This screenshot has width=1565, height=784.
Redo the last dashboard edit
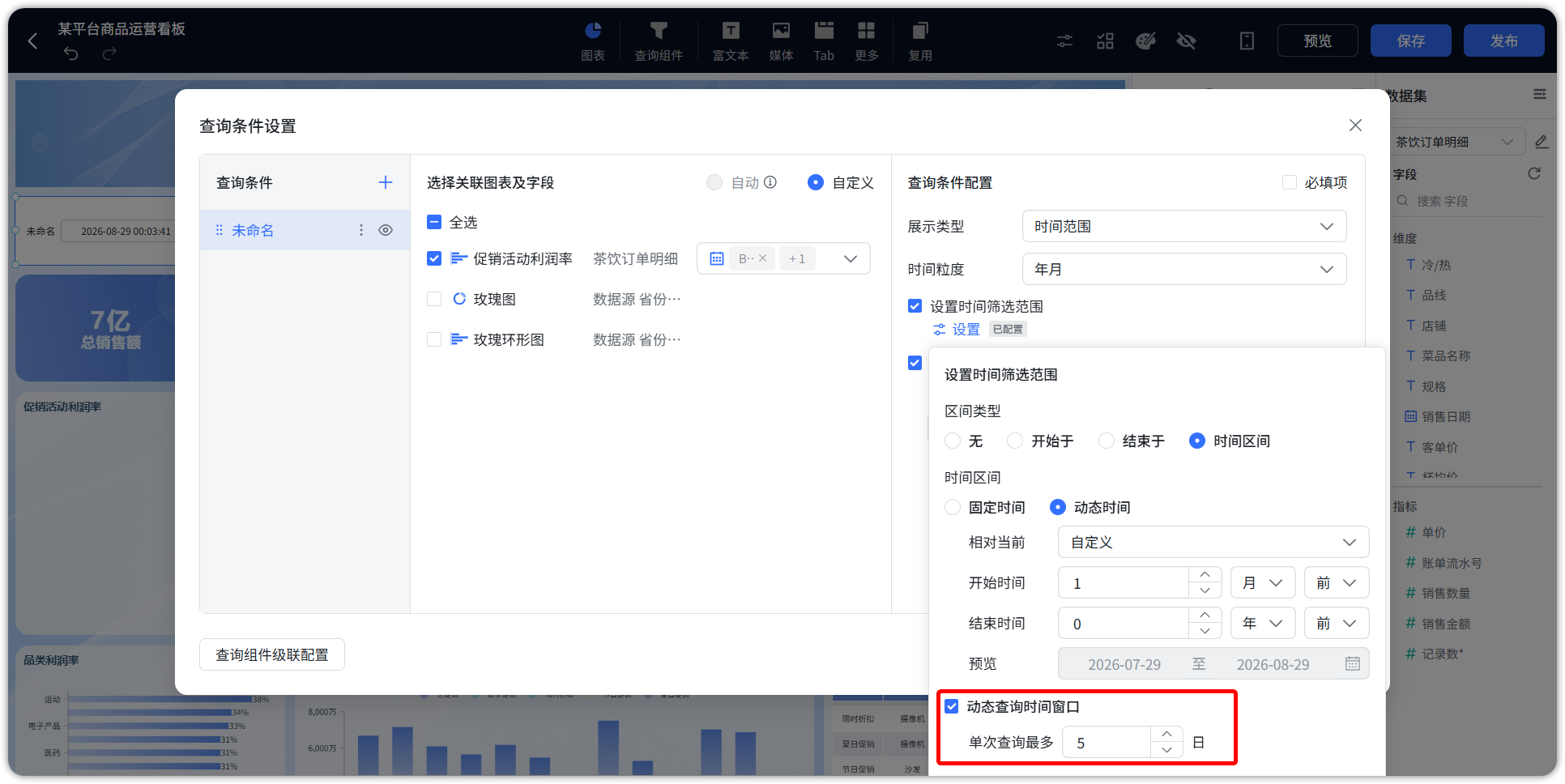(109, 53)
